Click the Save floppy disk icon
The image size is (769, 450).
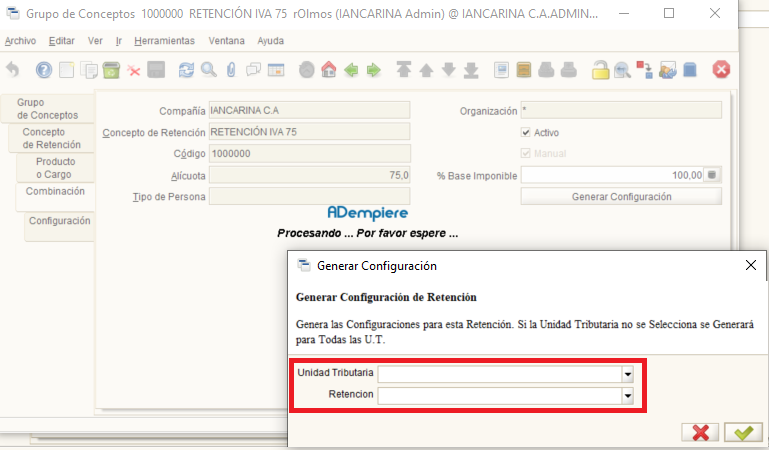coord(156,70)
